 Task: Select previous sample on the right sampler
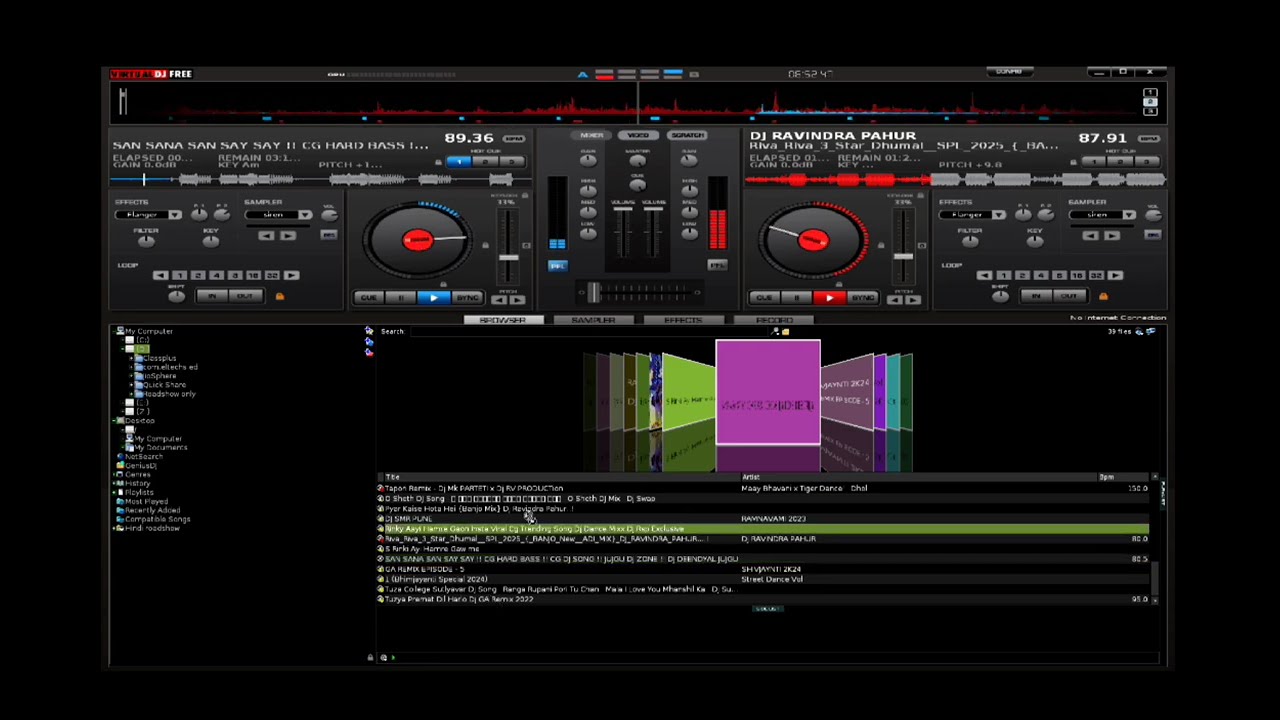[x=1090, y=236]
